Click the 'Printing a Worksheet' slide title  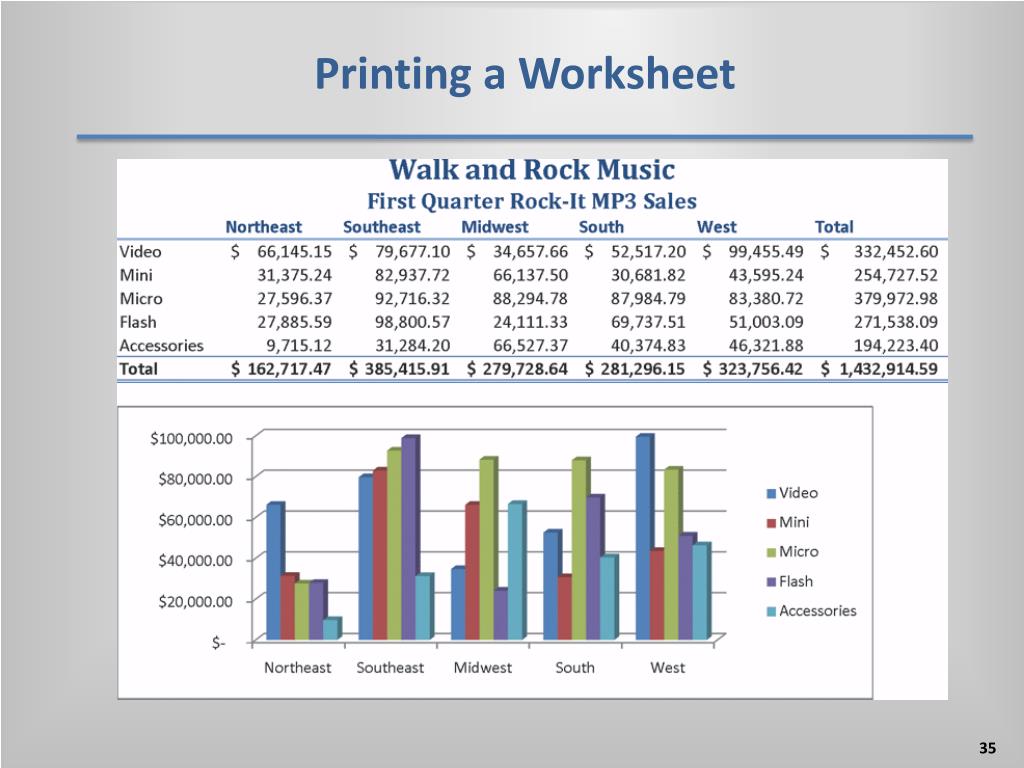(524, 74)
